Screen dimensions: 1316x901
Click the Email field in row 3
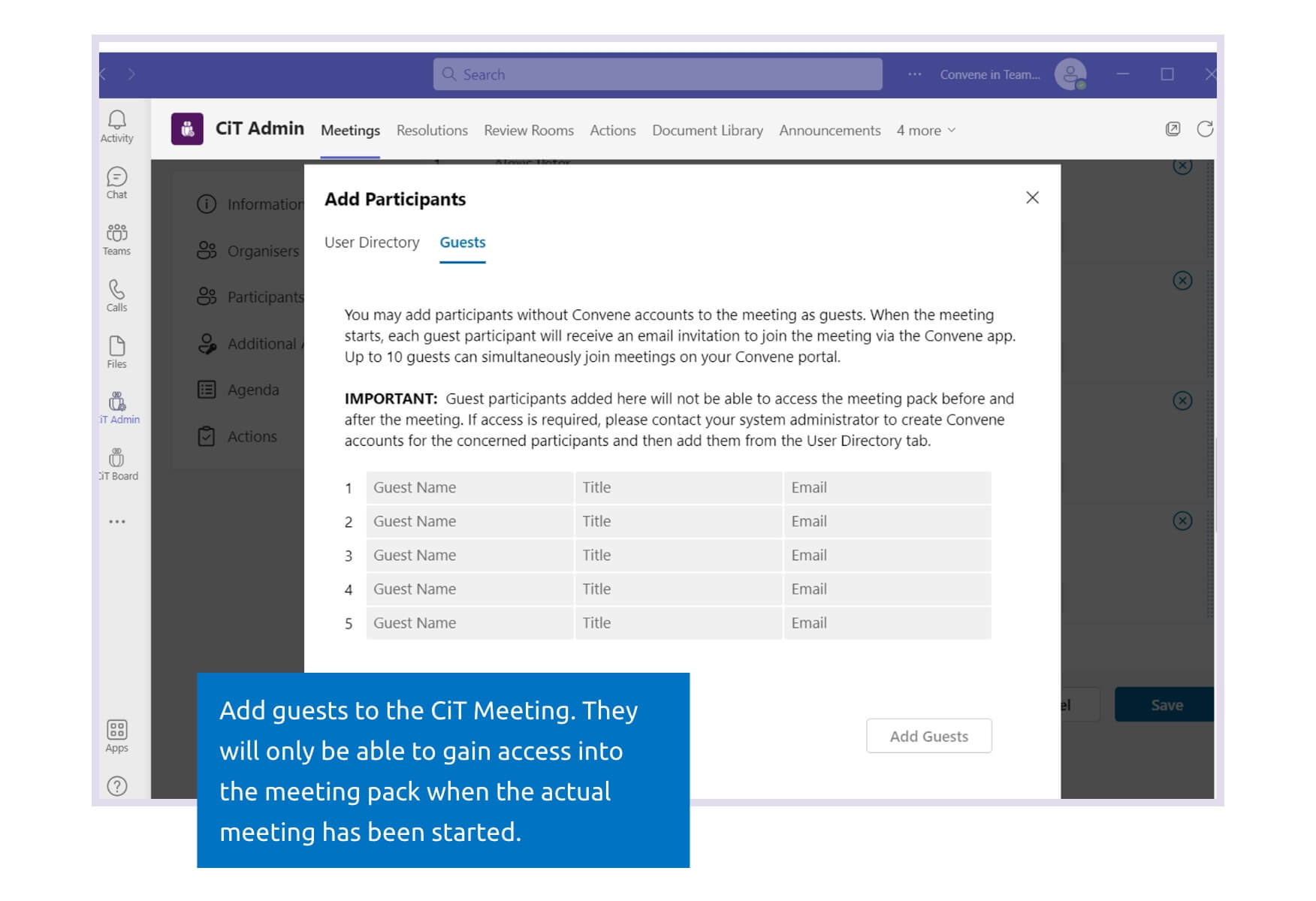pos(887,556)
